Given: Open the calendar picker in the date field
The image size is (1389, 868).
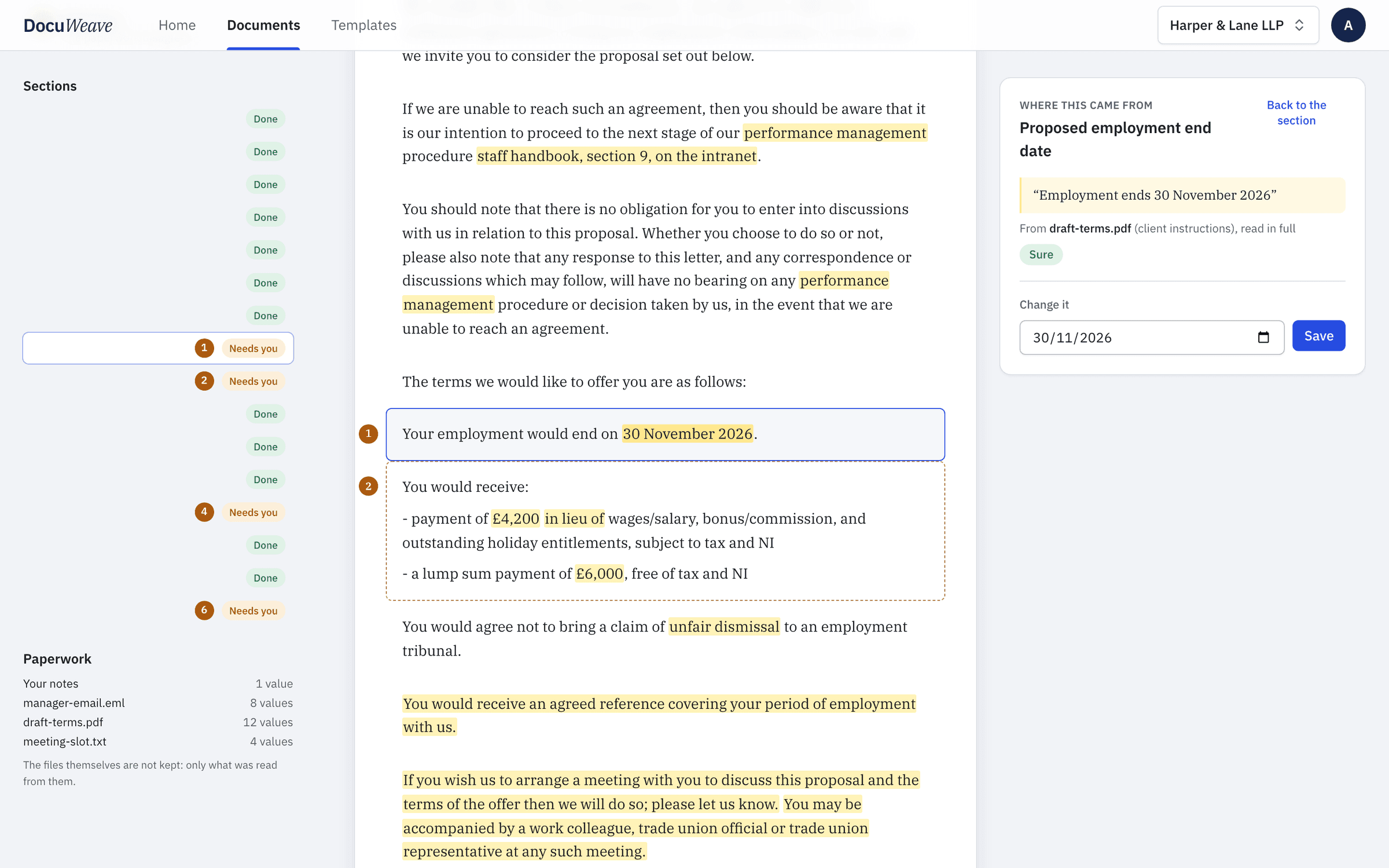Looking at the screenshot, I should click(x=1263, y=337).
